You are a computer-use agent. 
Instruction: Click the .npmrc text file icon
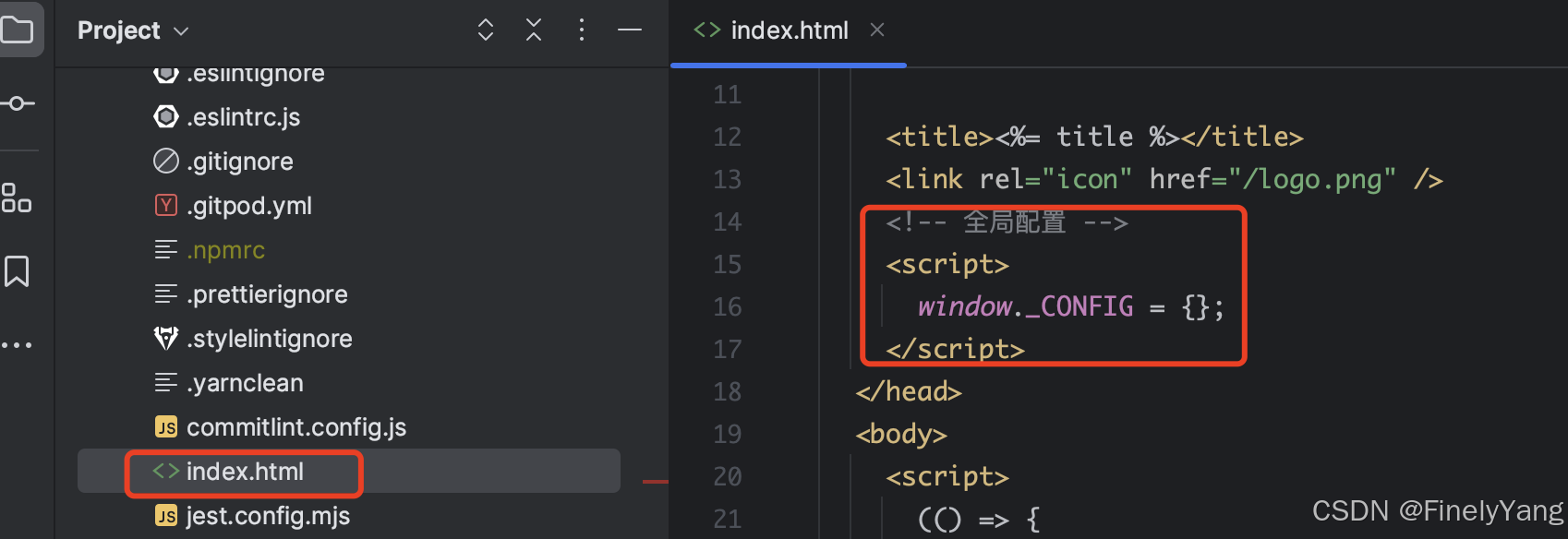click(166, 249)
